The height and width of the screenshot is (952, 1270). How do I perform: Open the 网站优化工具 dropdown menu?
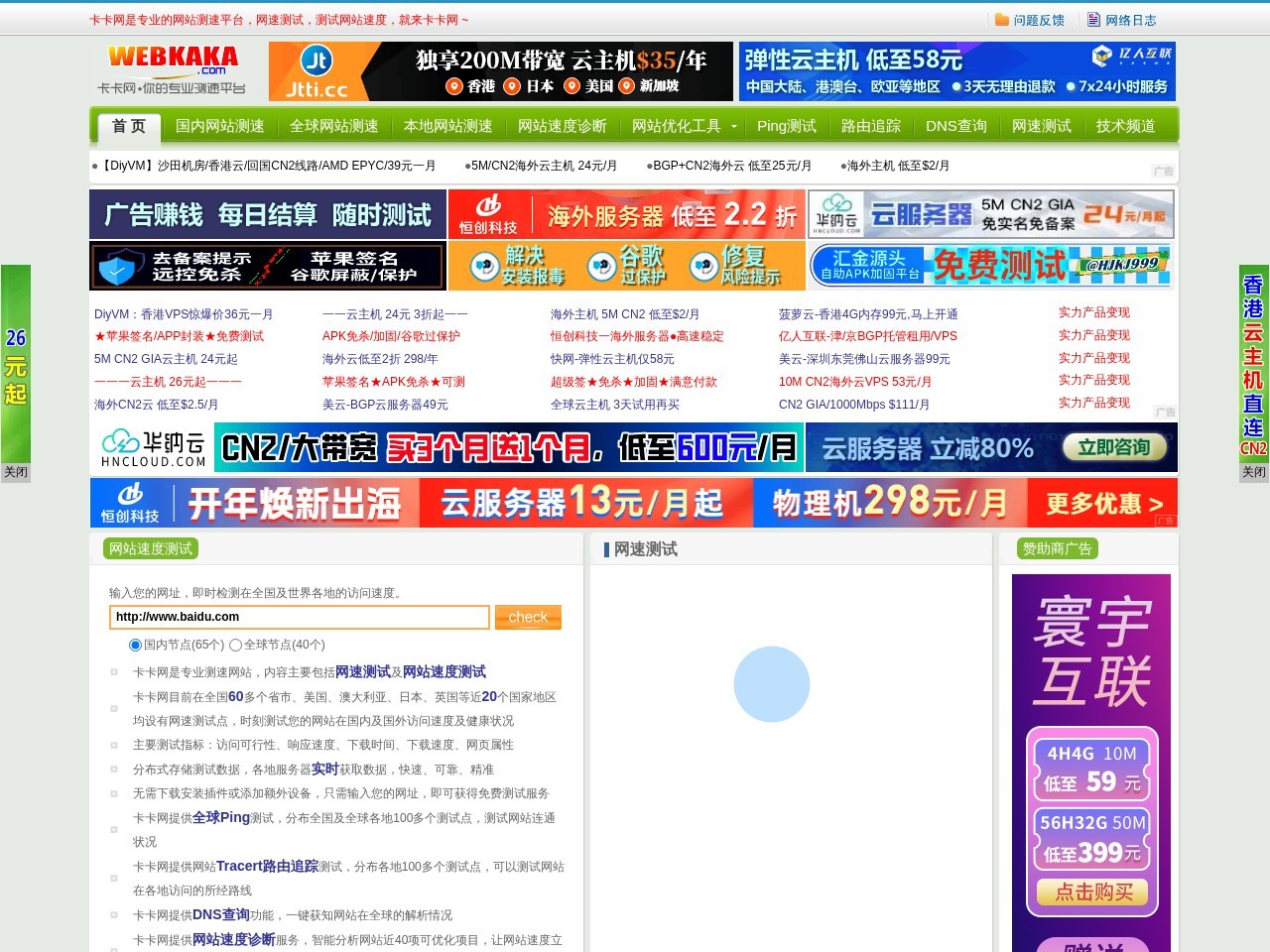[681, 127]
